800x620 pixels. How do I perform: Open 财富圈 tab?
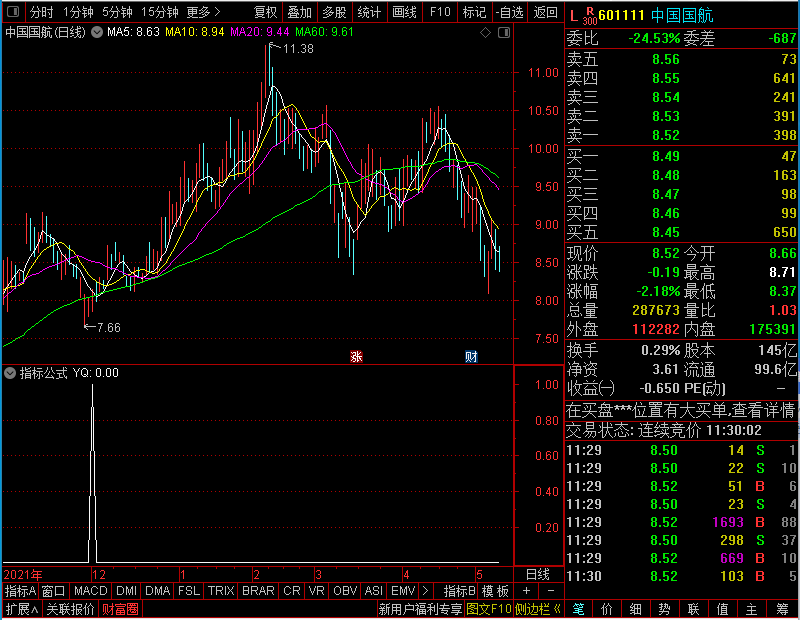pos(120,609)
